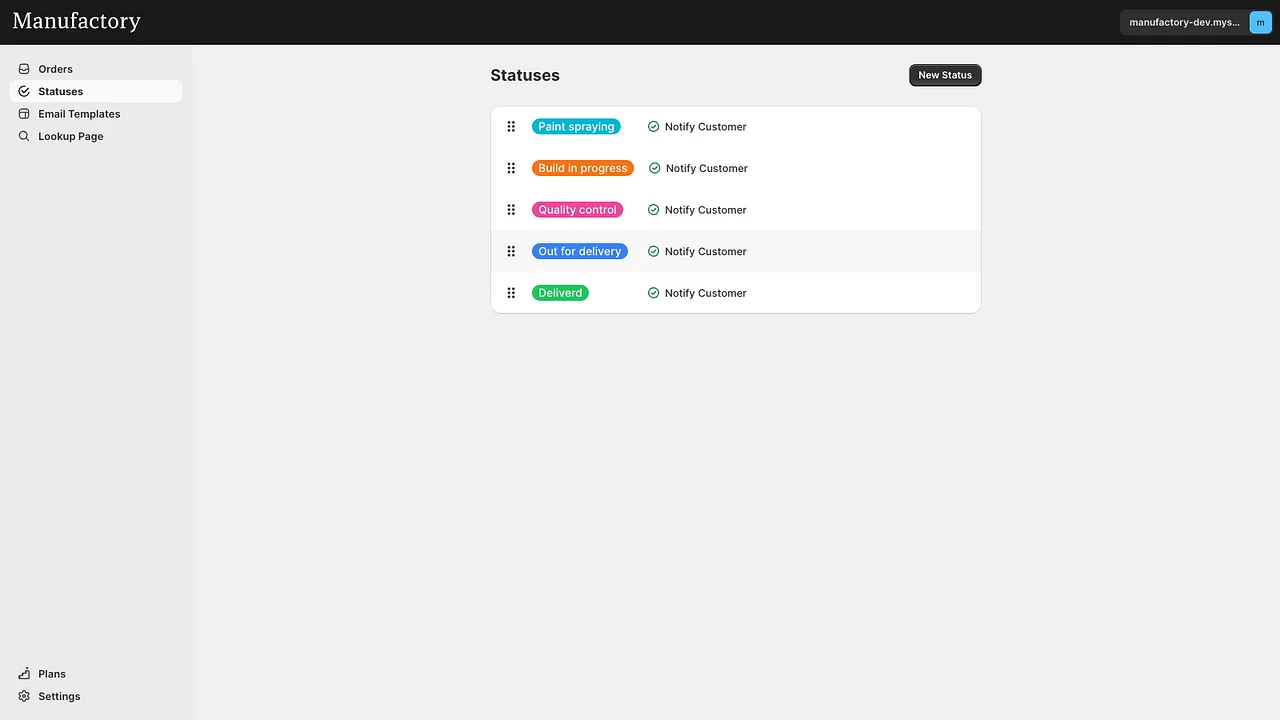The image size is (1280, 720).
Task: Go to the Statuses section
Action: coord(60,91)
